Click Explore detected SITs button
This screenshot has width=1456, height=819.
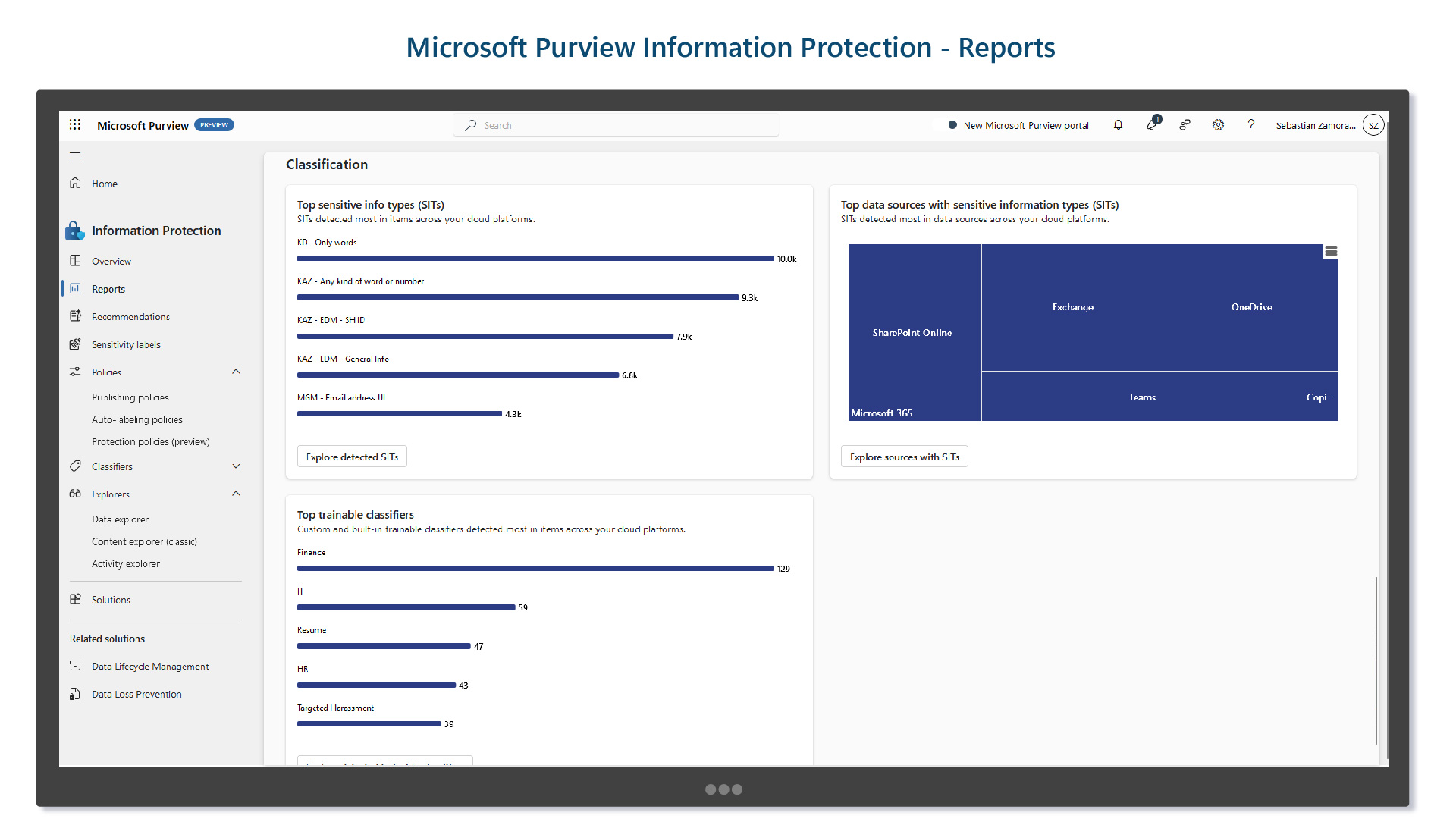coord(352,457)
